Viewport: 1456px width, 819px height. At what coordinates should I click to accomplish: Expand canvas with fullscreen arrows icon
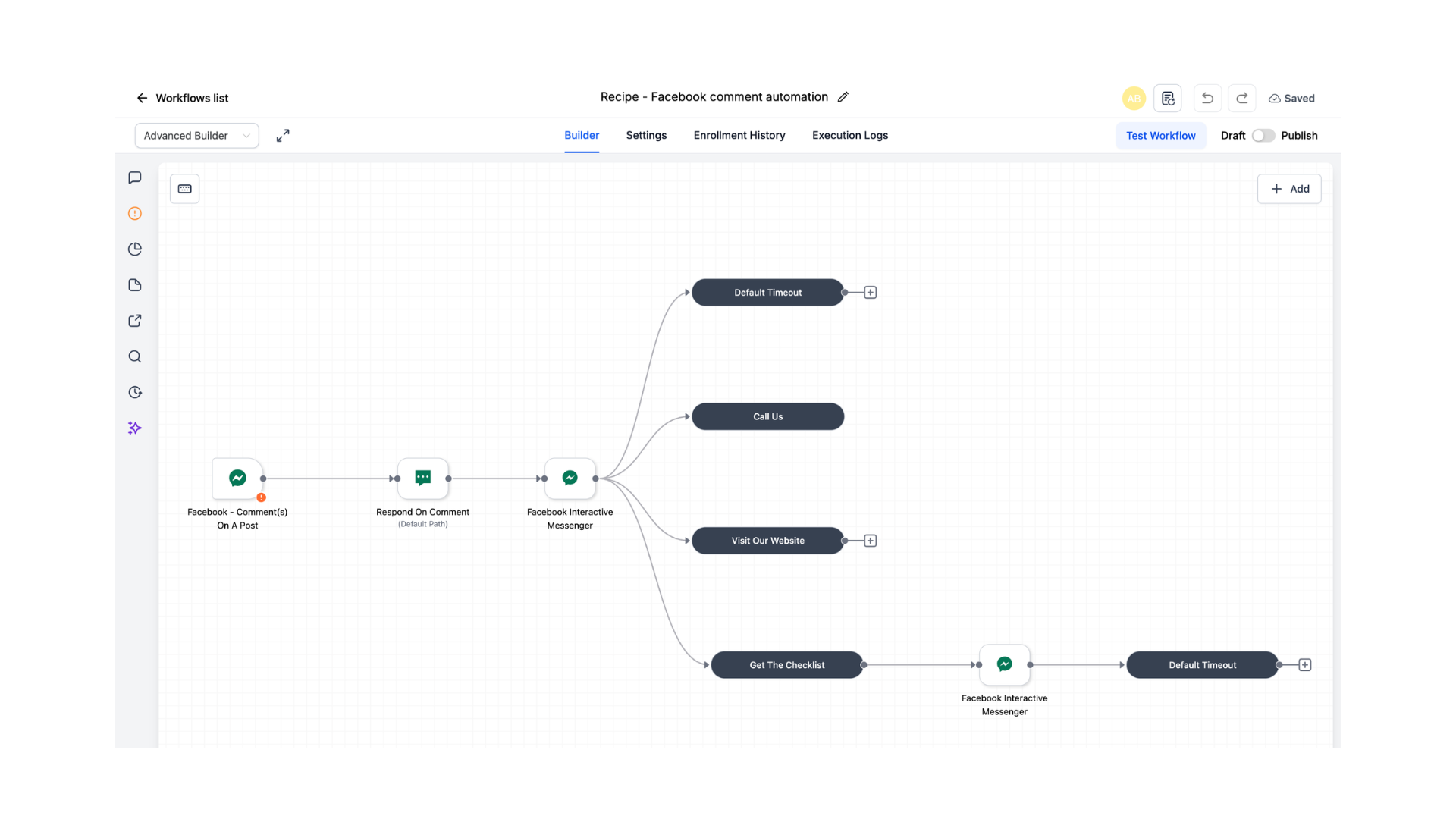(x=283, y=136)
